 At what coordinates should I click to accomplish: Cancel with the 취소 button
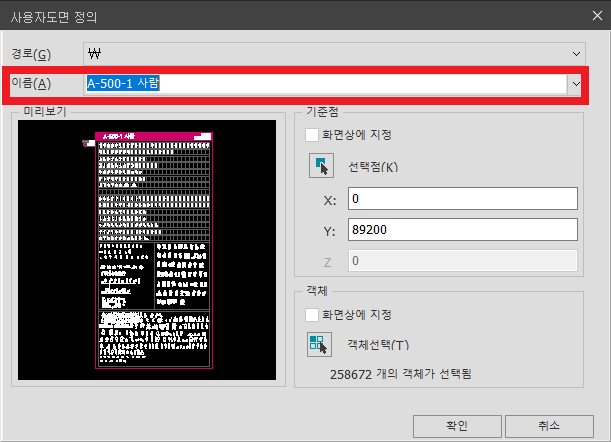(x=549, y=426)
